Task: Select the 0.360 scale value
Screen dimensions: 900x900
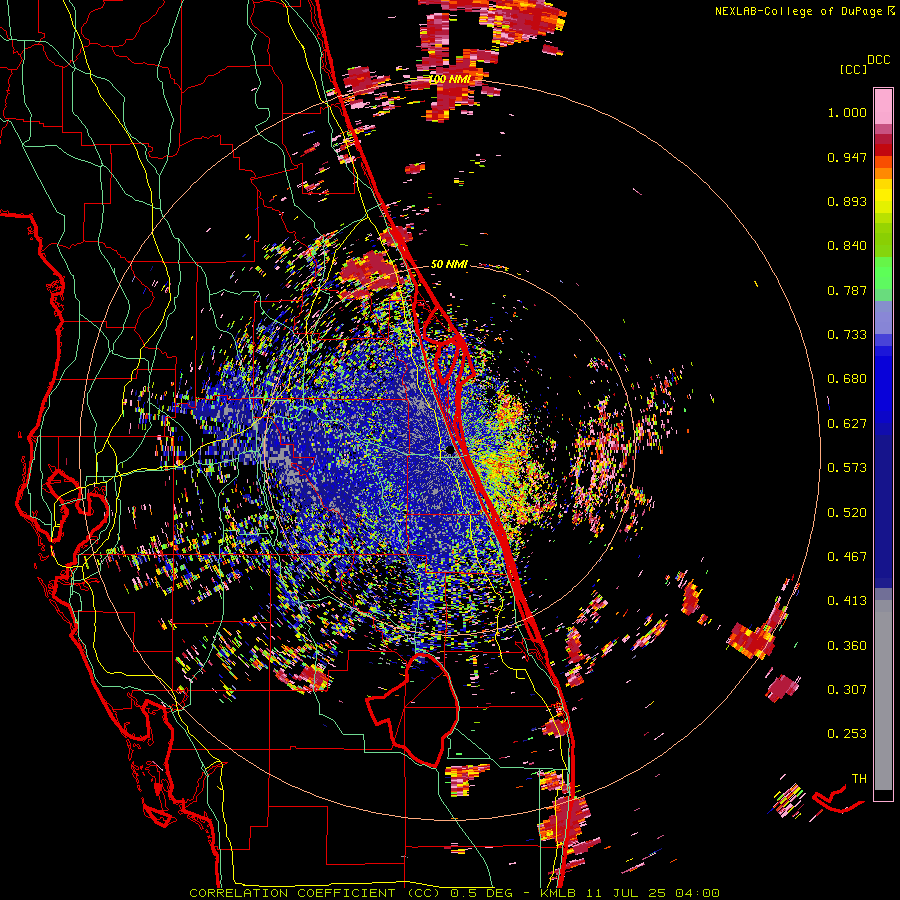Action: 847,646
